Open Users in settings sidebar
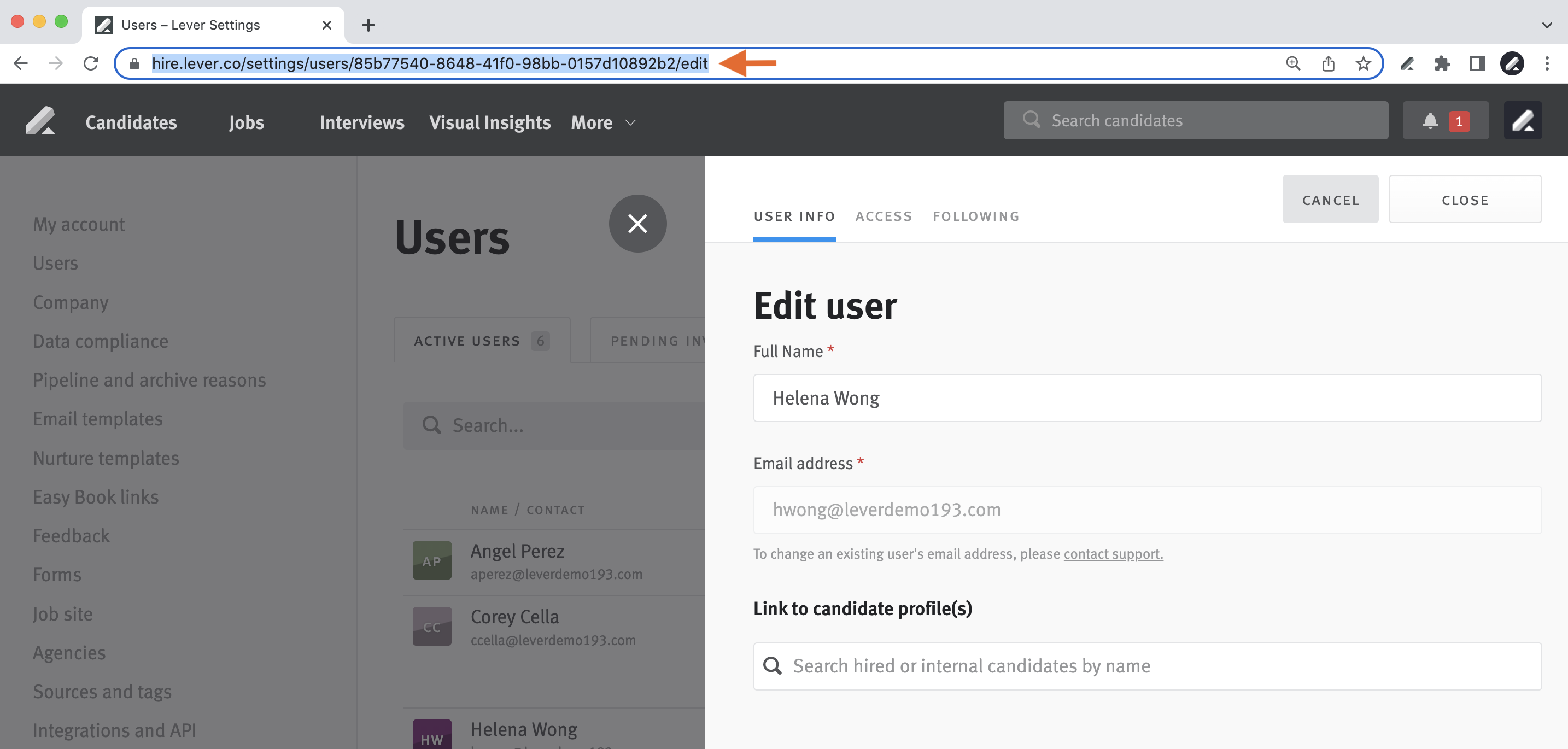The image size is (1568, 749). [x=55, y=263]
